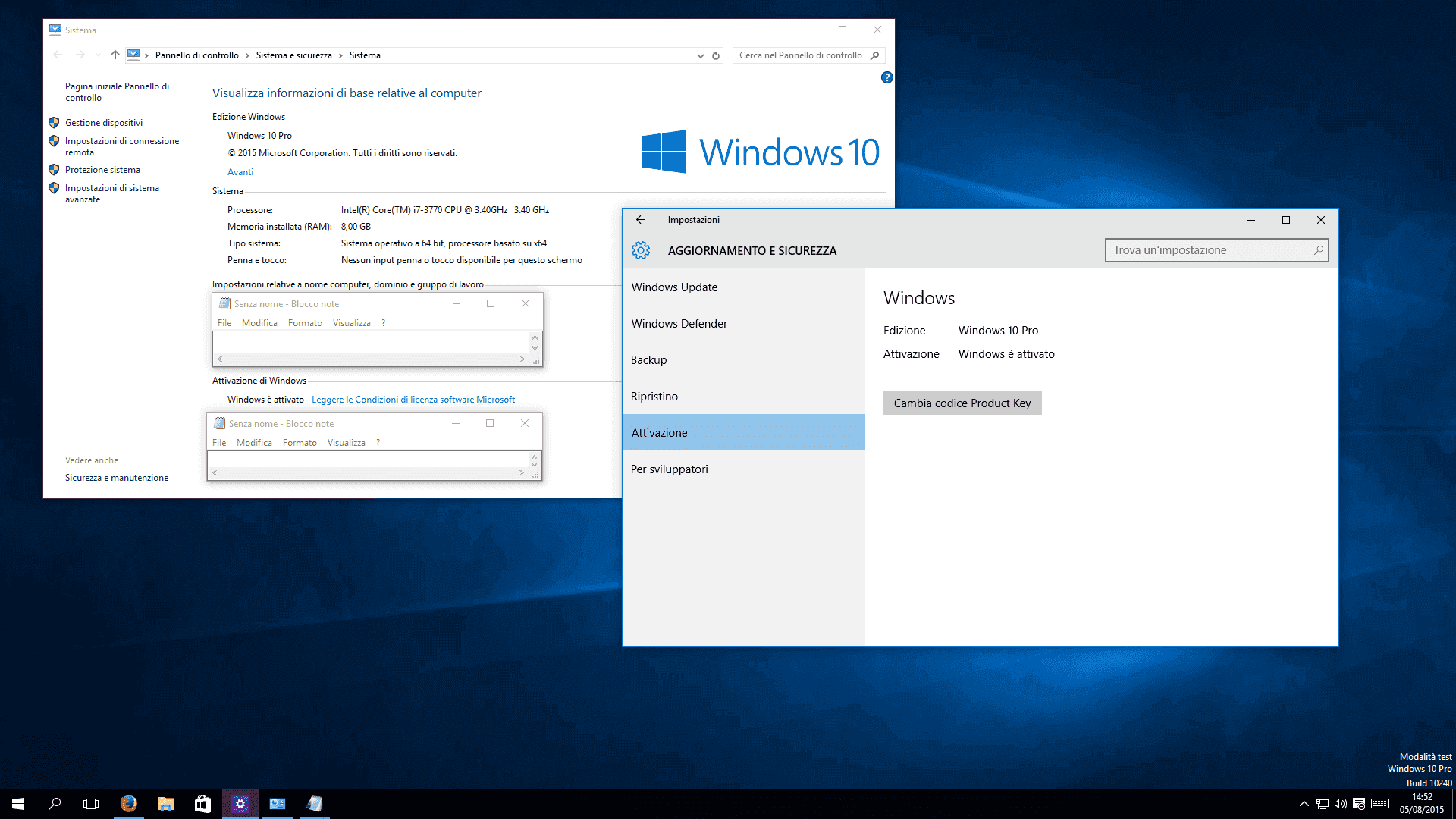Open Task View from the taskbar
This screenshot has width=1456, height=819.
[91, 804]
